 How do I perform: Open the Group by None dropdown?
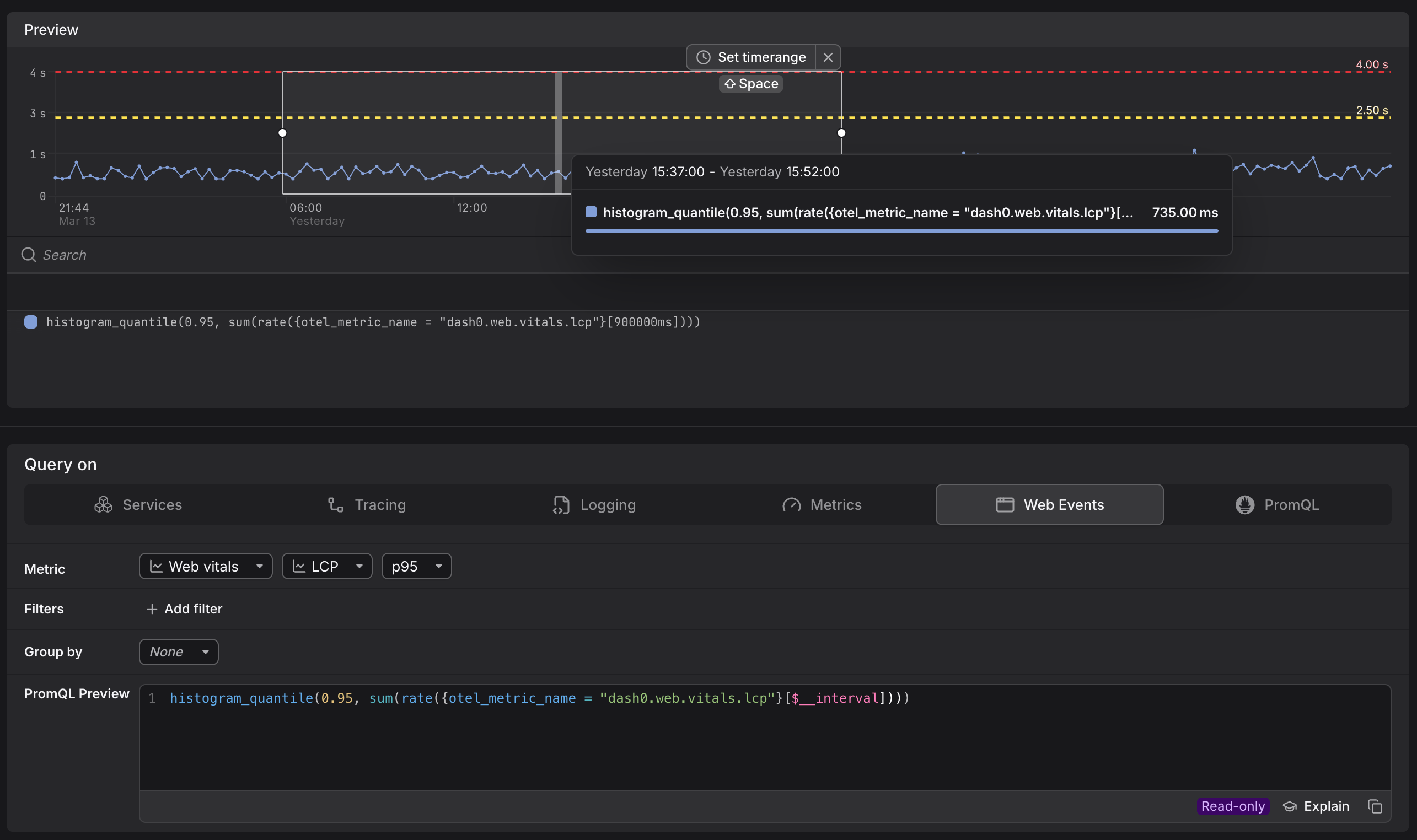click(178, 651)
